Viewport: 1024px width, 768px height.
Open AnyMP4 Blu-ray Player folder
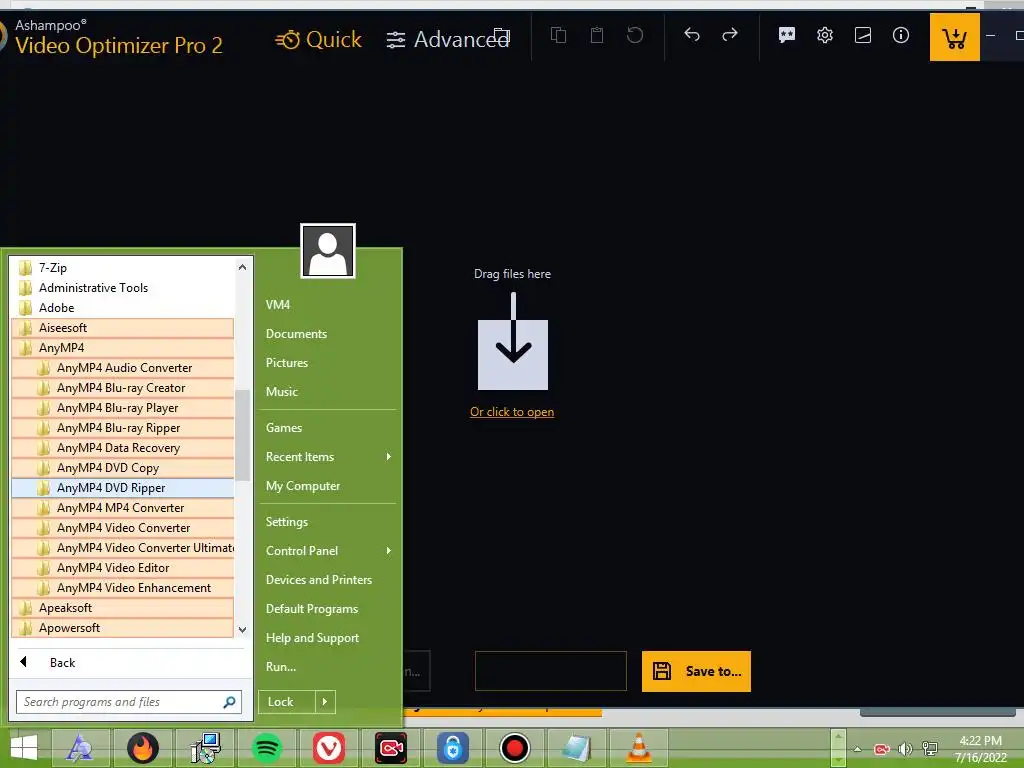pos(123,408)
